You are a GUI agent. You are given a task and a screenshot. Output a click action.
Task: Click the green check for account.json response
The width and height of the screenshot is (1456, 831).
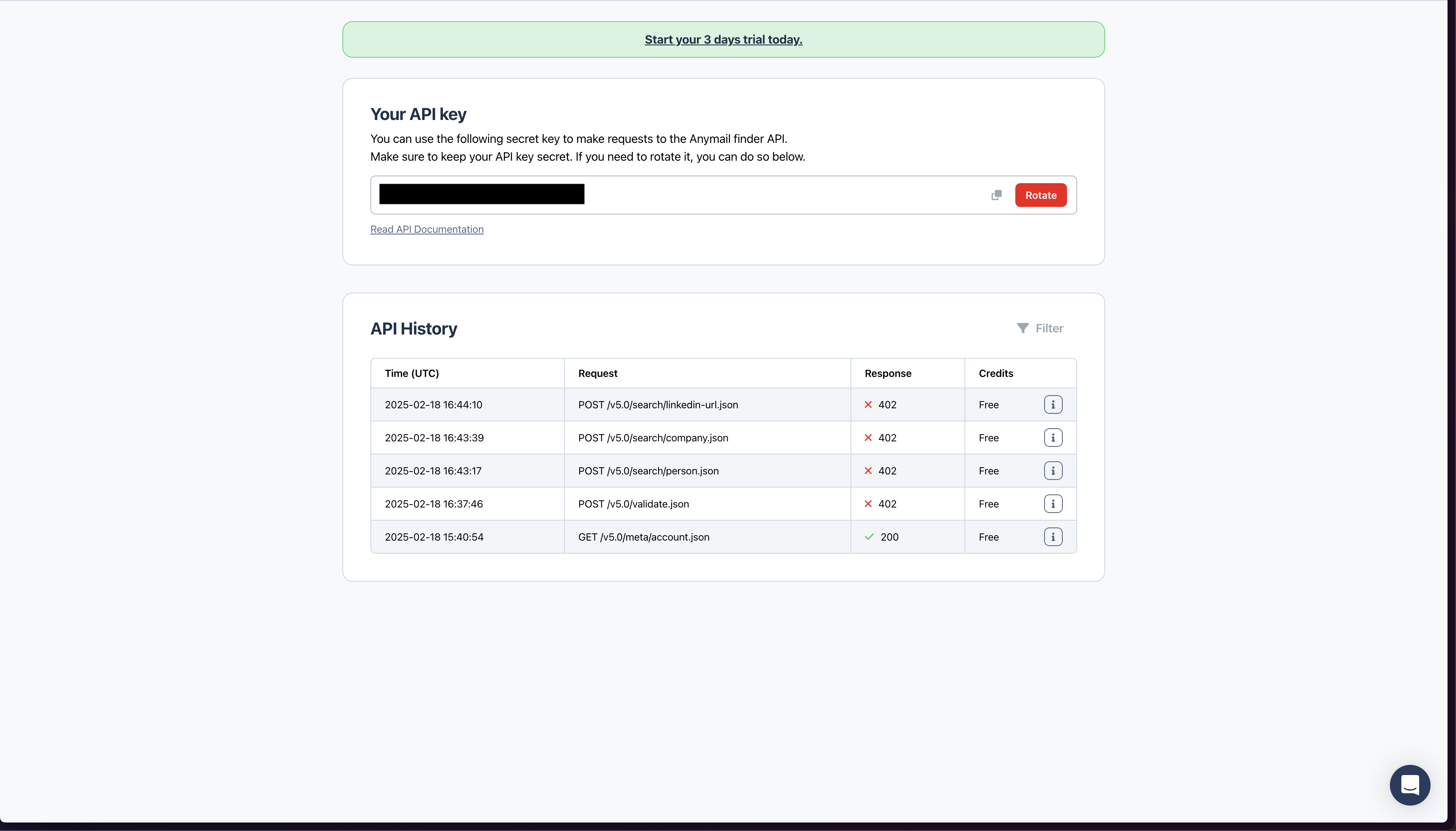pos(869,537)
